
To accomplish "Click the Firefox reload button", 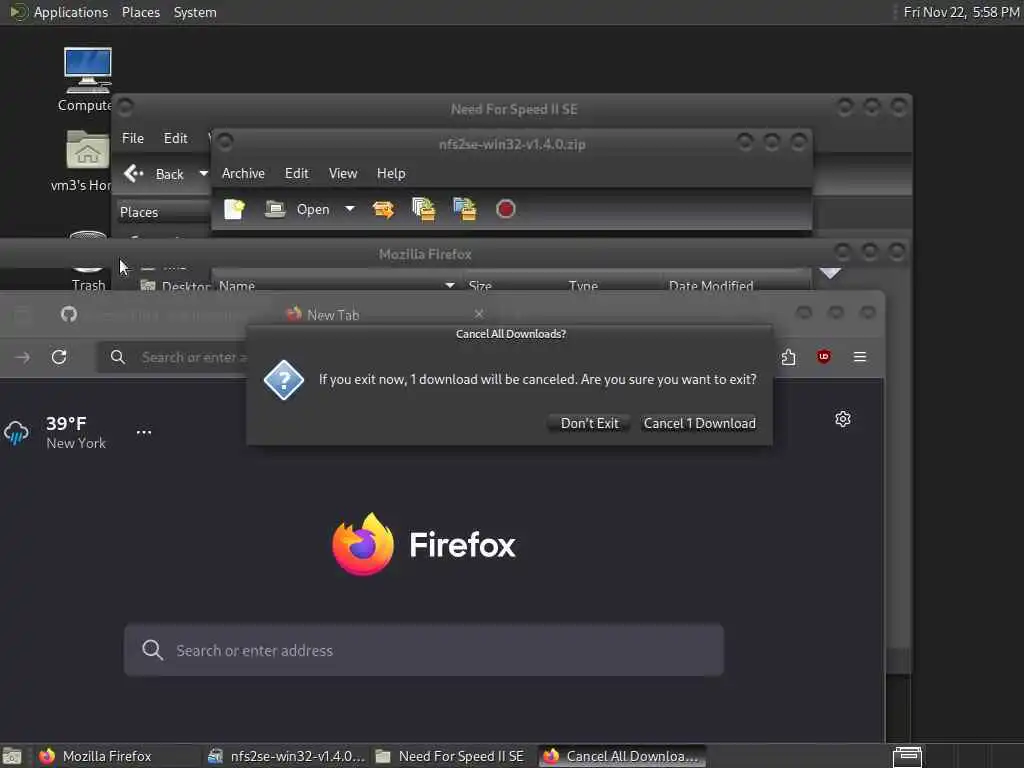I will 59,357.
